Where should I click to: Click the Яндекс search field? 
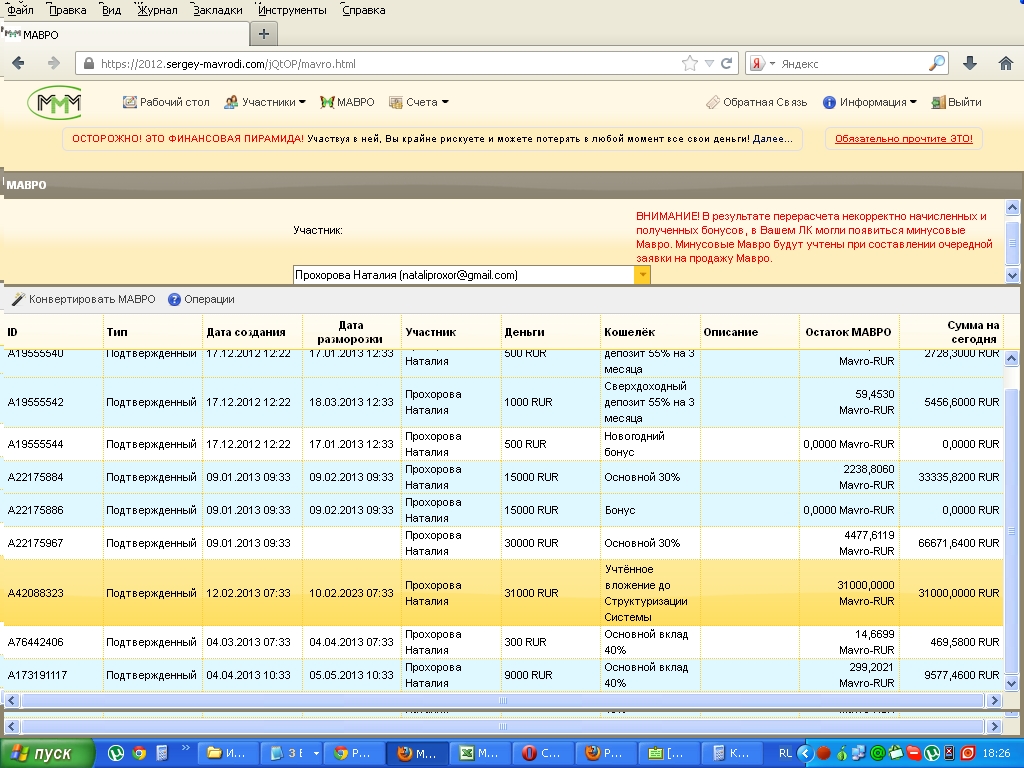tap(852, 63)
